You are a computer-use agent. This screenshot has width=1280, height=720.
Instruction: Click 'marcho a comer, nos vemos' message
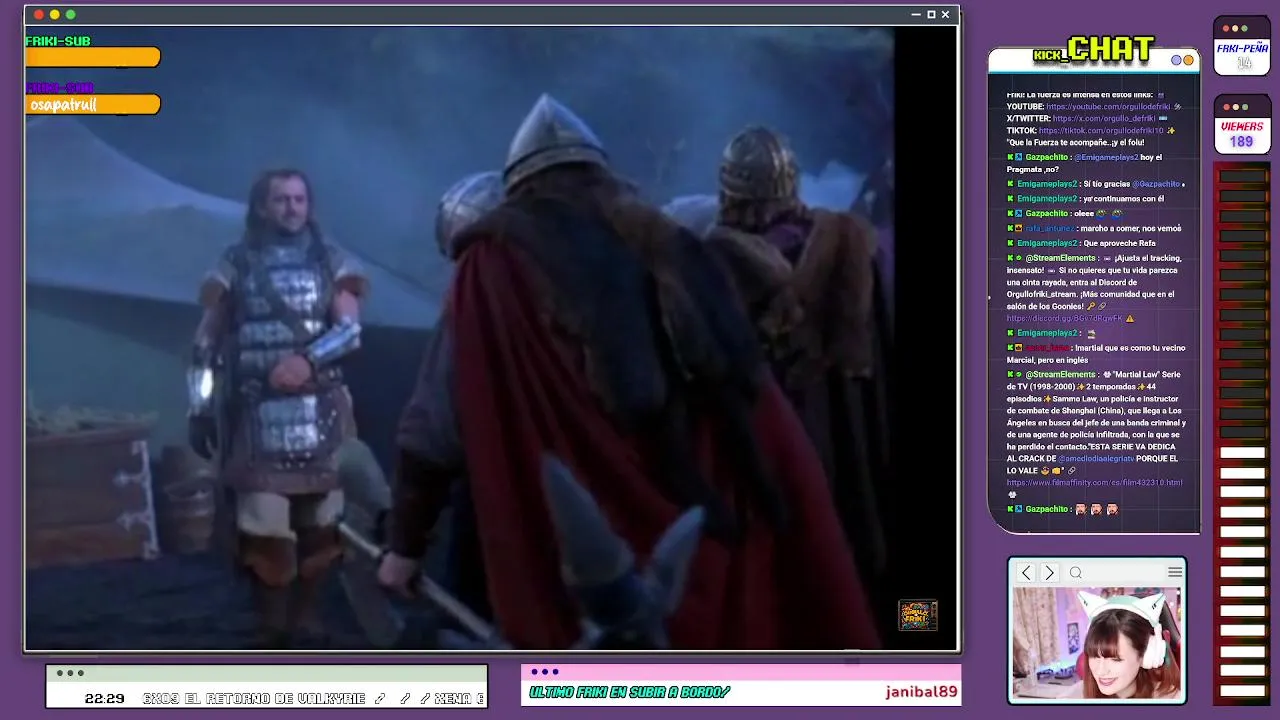coord(1131,229)
